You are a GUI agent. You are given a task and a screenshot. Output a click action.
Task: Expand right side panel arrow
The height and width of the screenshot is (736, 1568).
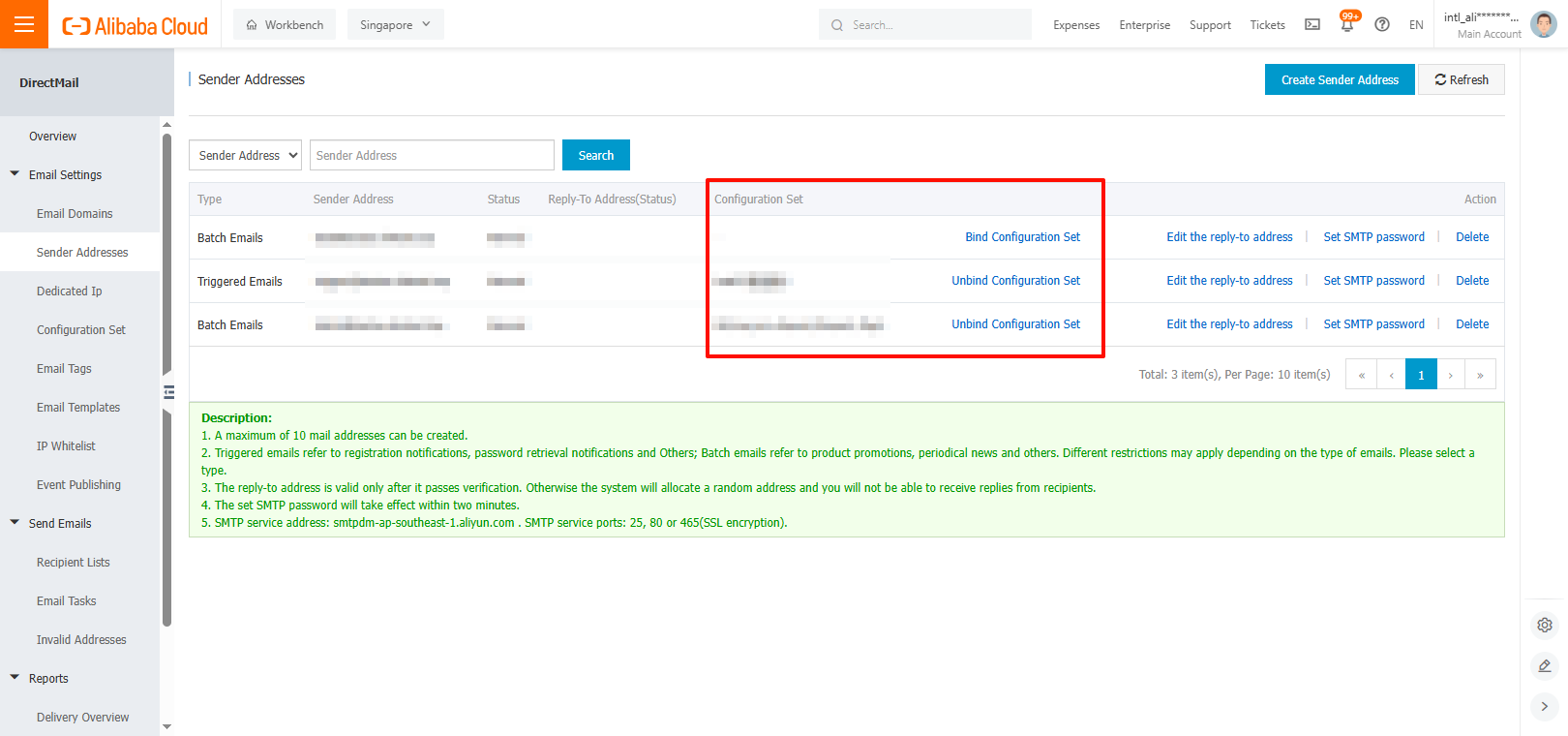click(1545, 706)
